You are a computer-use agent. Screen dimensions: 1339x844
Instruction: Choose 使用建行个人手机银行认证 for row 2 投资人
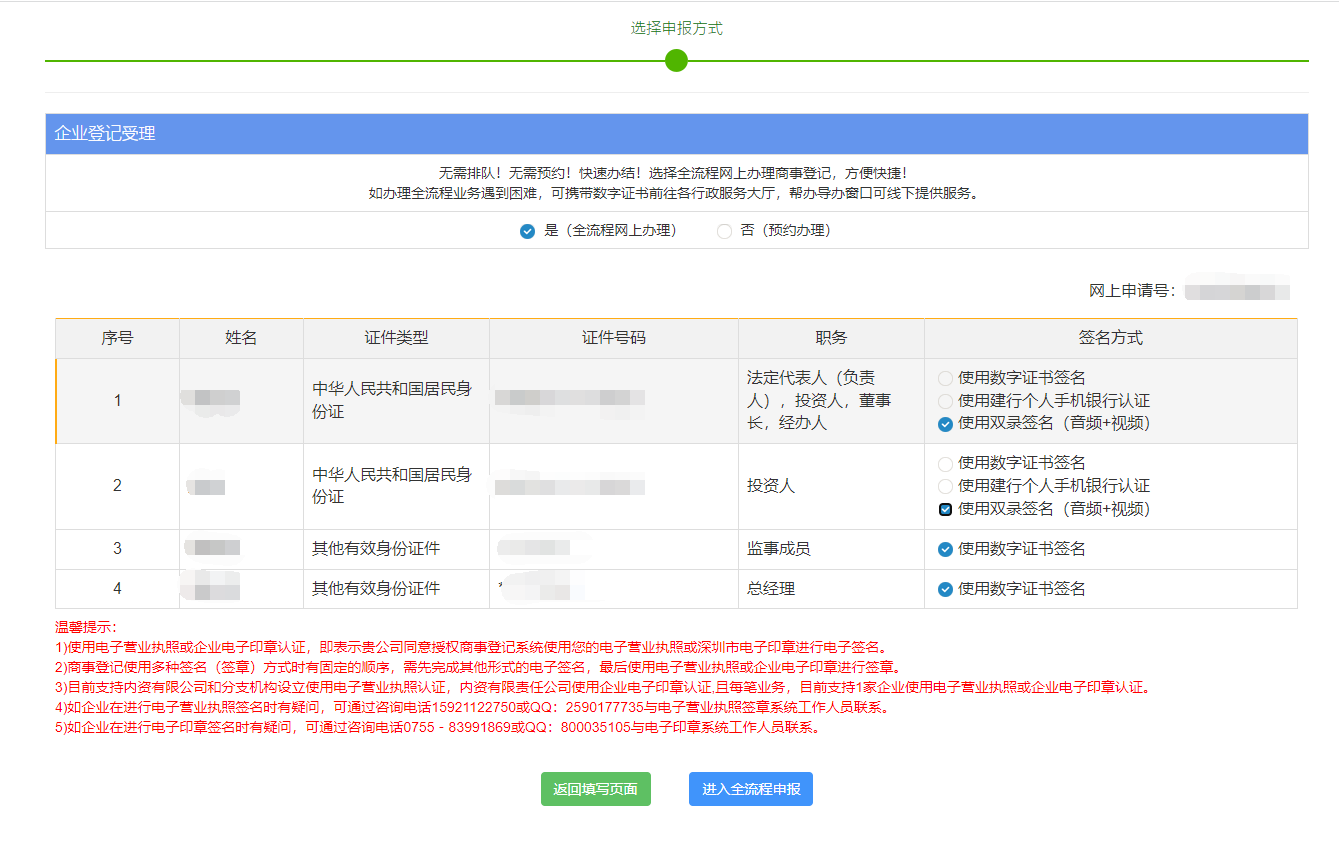click(x=945, y=486)
